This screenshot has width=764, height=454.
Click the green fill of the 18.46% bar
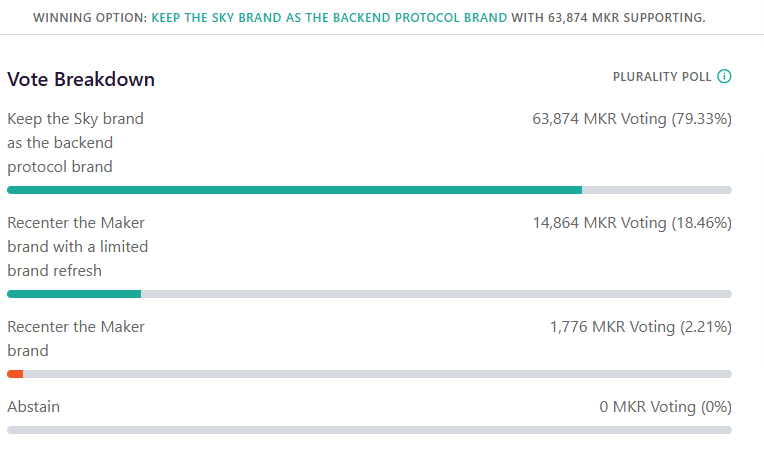[74, 294]
